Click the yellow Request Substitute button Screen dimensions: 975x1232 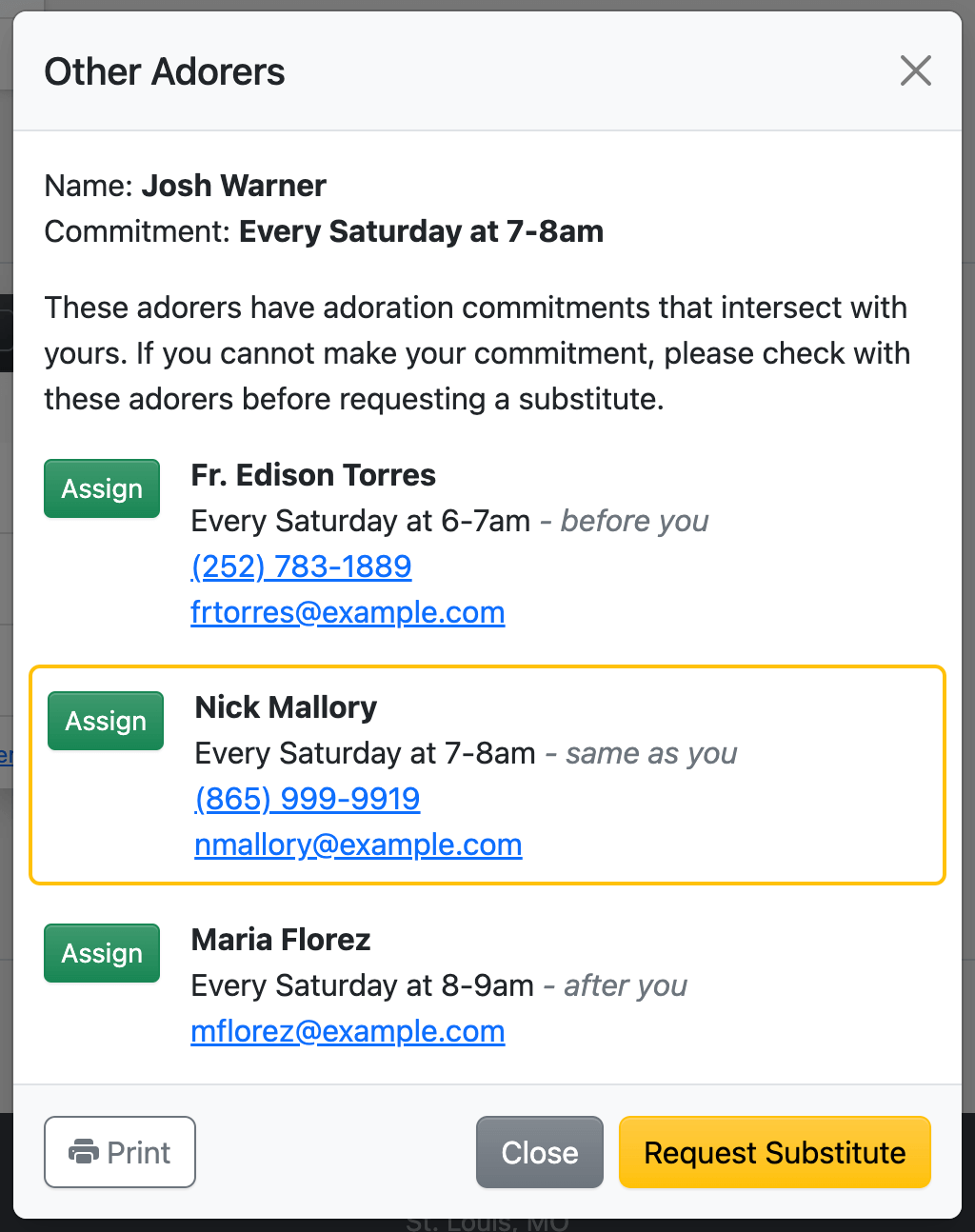pyautogui.click(x=774, y=1152)
